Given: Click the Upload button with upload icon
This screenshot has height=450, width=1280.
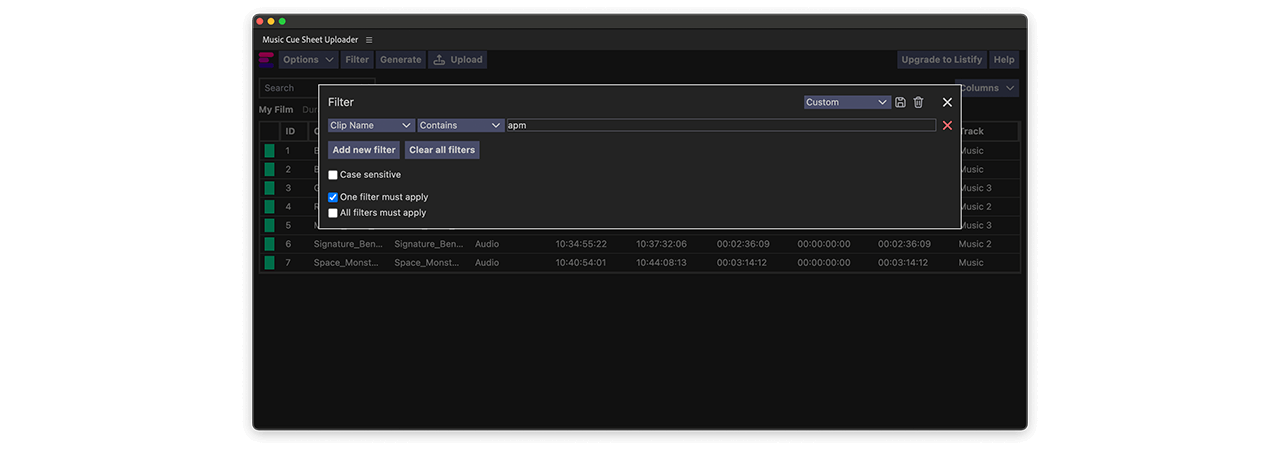Looking at the screenshot, I should pos(457,60).
